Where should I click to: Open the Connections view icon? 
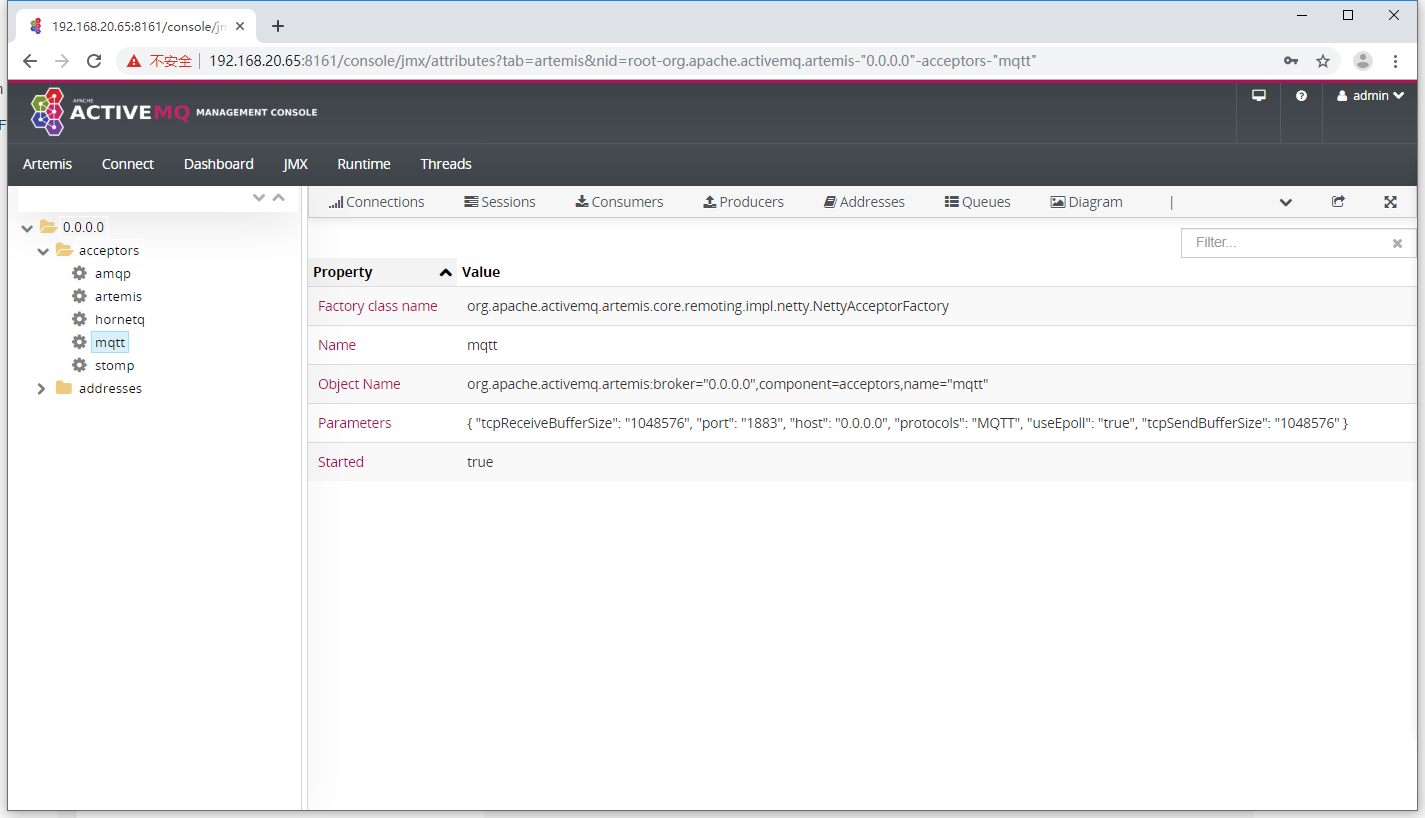pos(337,201)
